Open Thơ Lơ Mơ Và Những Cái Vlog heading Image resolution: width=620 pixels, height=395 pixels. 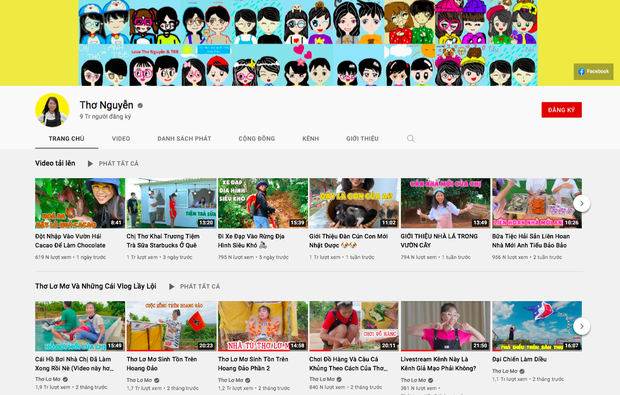coord(96,286)
